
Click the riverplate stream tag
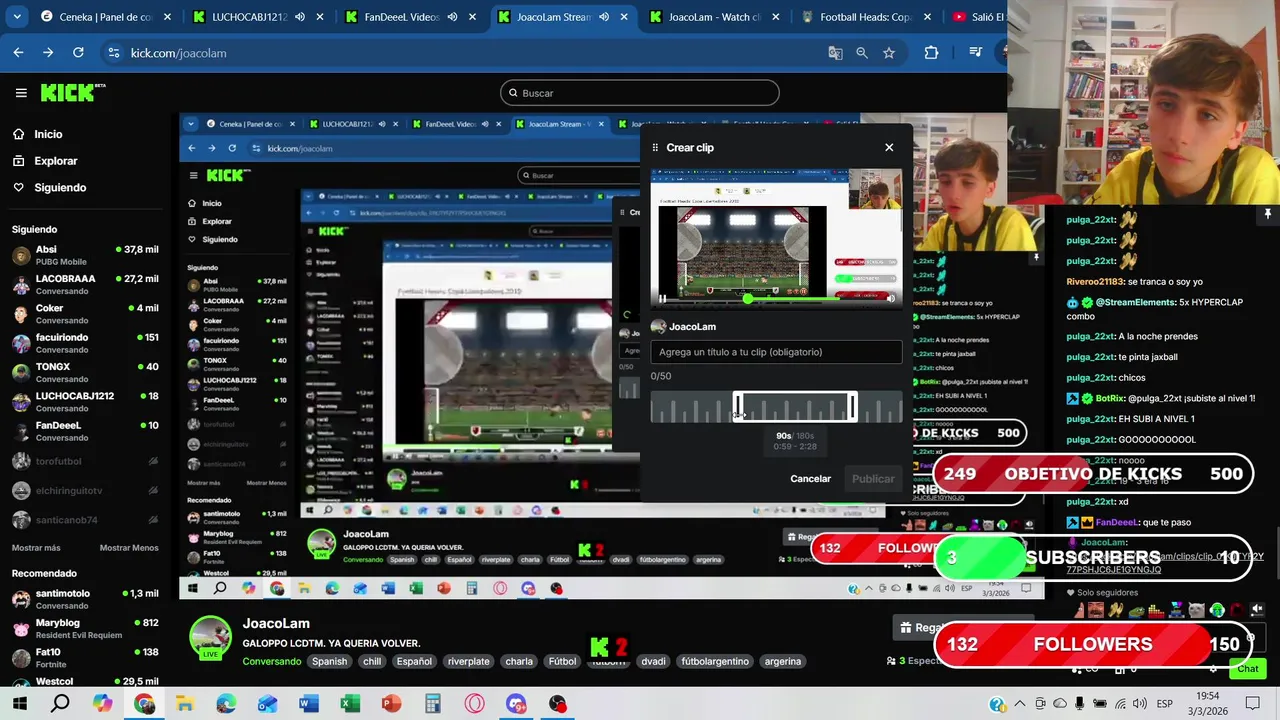[x=468, y=661]
